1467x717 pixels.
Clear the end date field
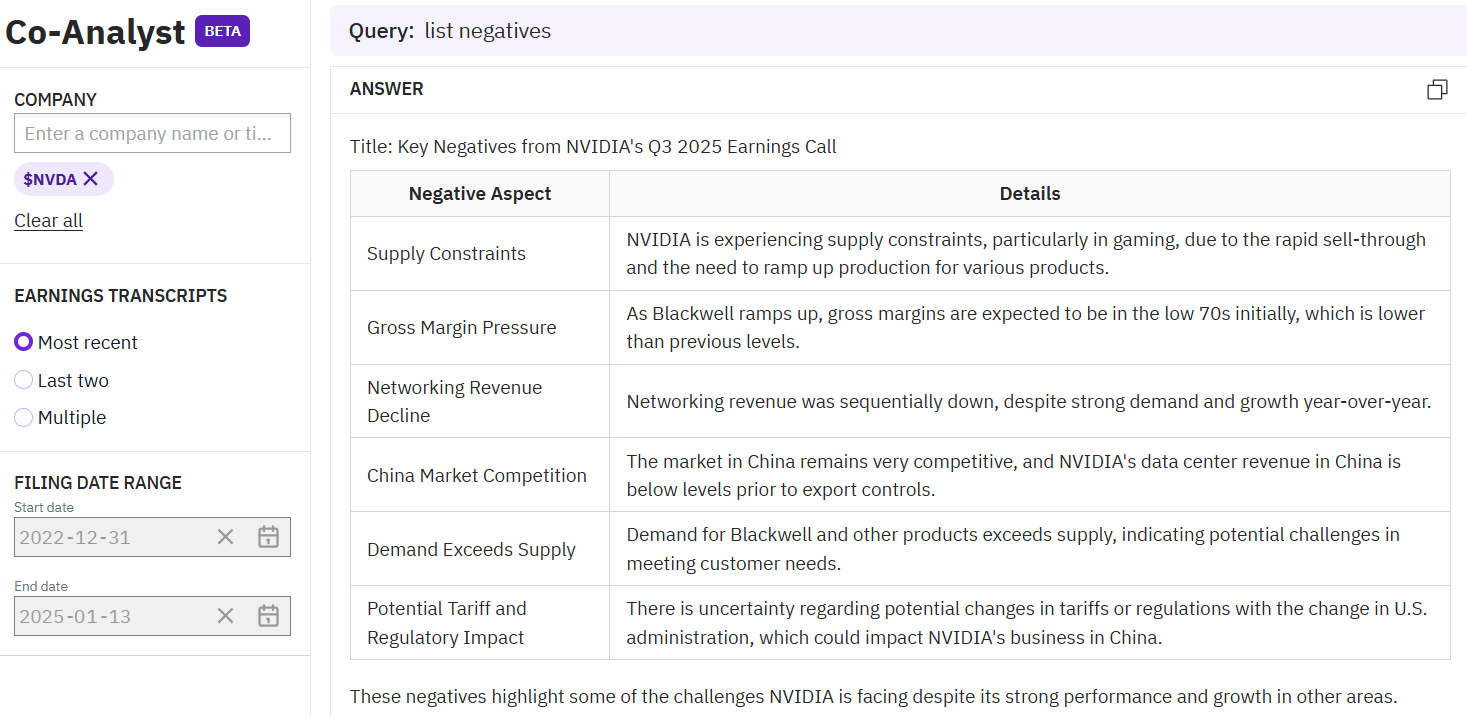(x=226, y=616)
